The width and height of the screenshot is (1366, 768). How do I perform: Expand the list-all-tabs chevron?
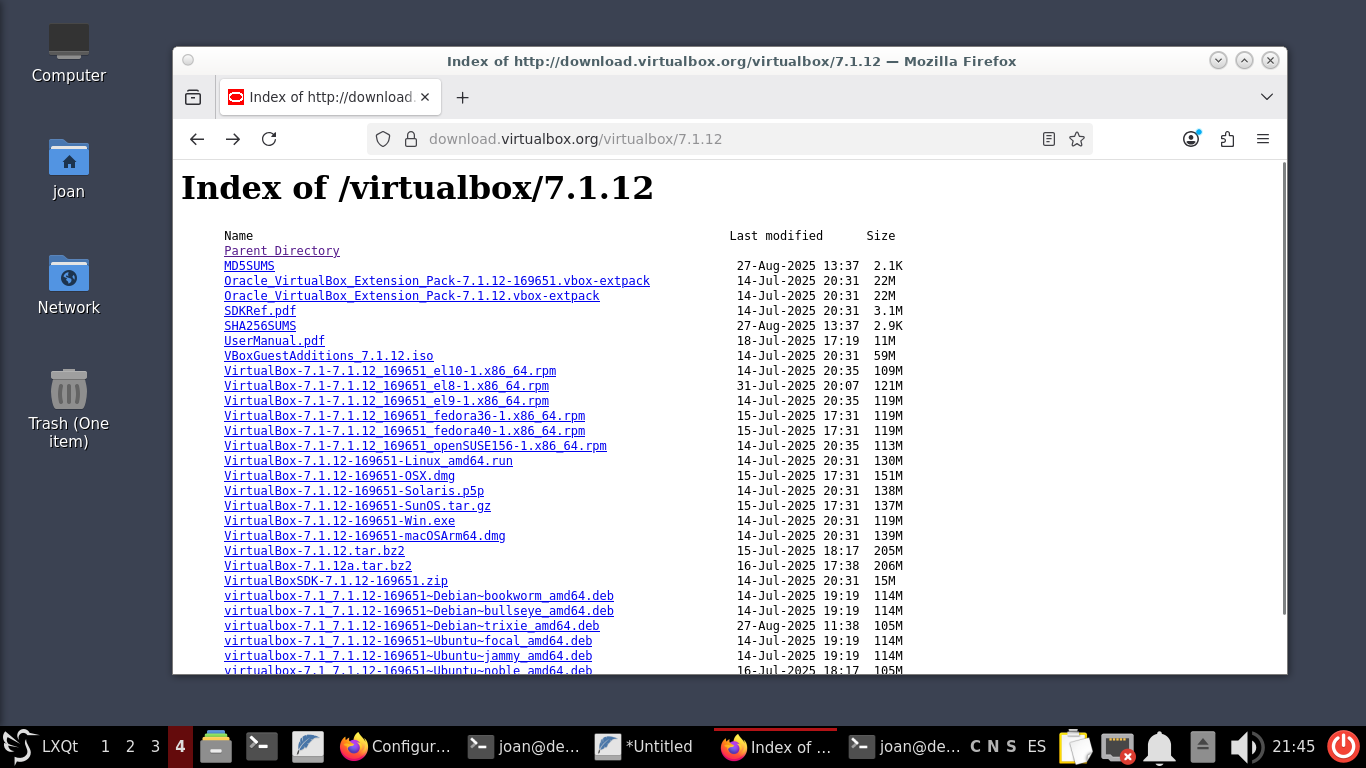pyautogui.click(x=1266, y=97)
